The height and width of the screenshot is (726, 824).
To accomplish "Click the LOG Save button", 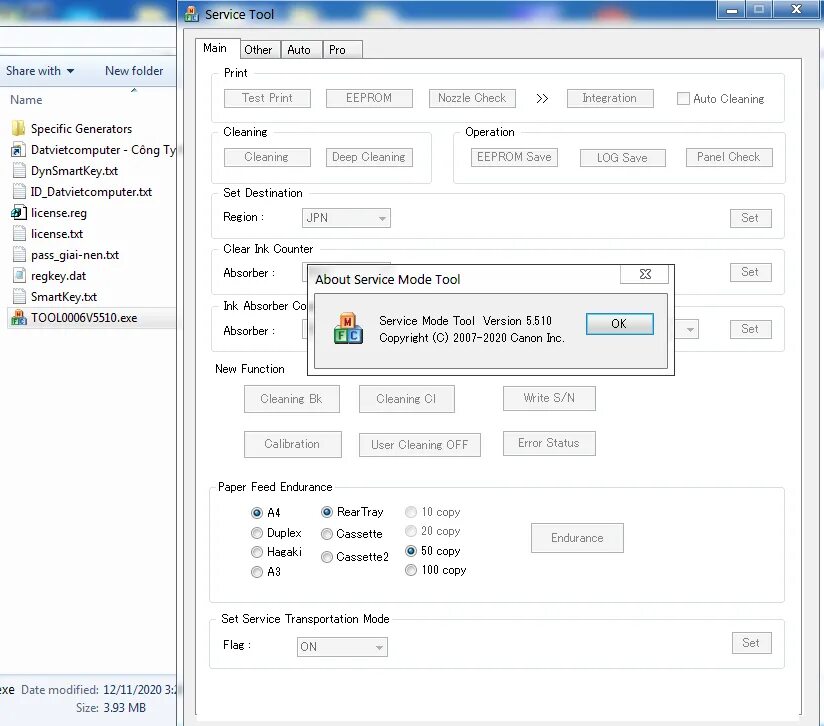I will click(x=622, y=158).
